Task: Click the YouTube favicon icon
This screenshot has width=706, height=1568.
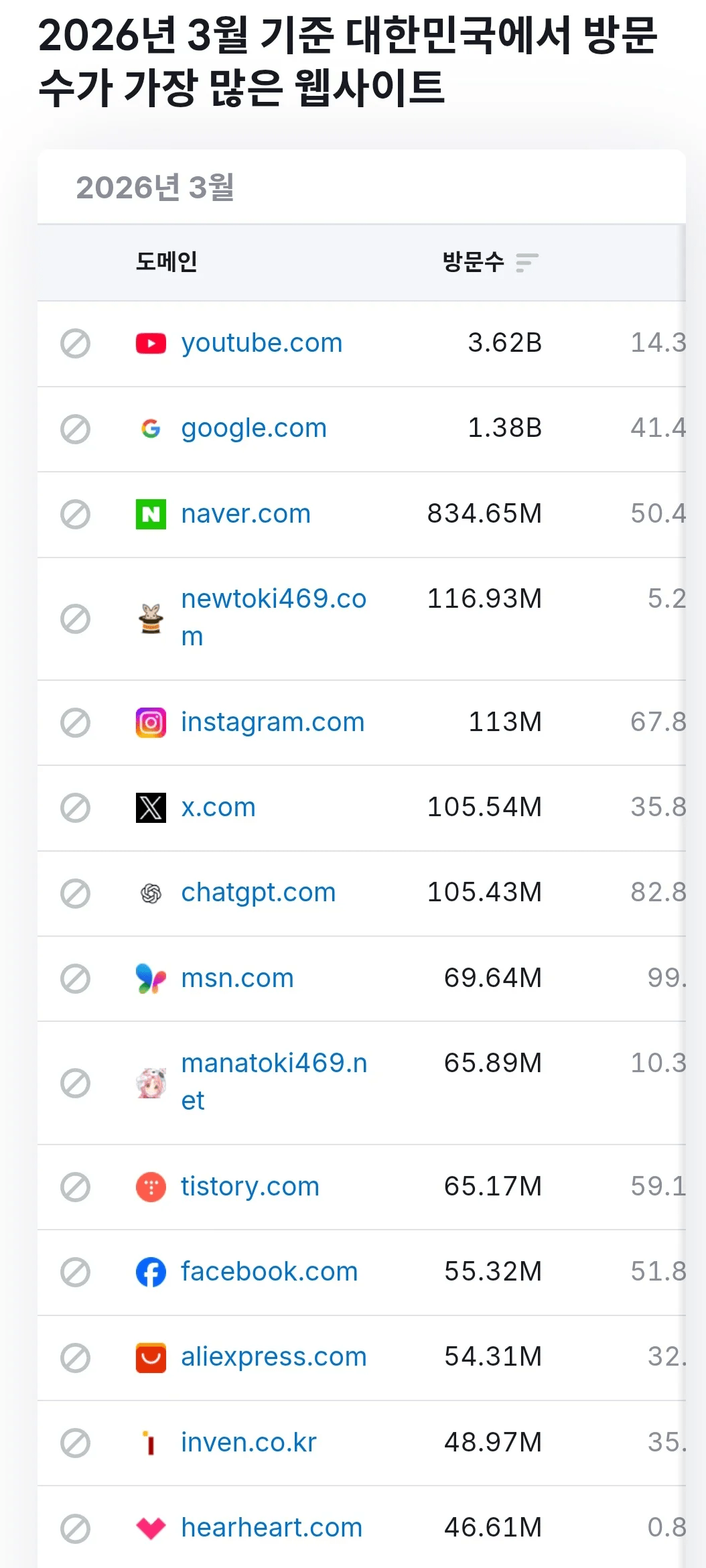Action: click(151, 344)
